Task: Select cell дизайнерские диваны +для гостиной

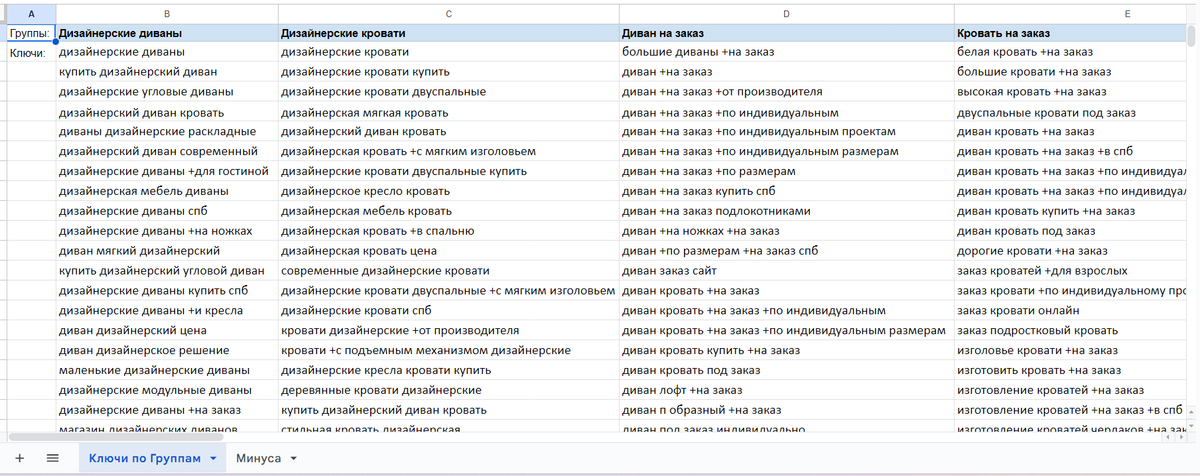Action: (167, 171)
